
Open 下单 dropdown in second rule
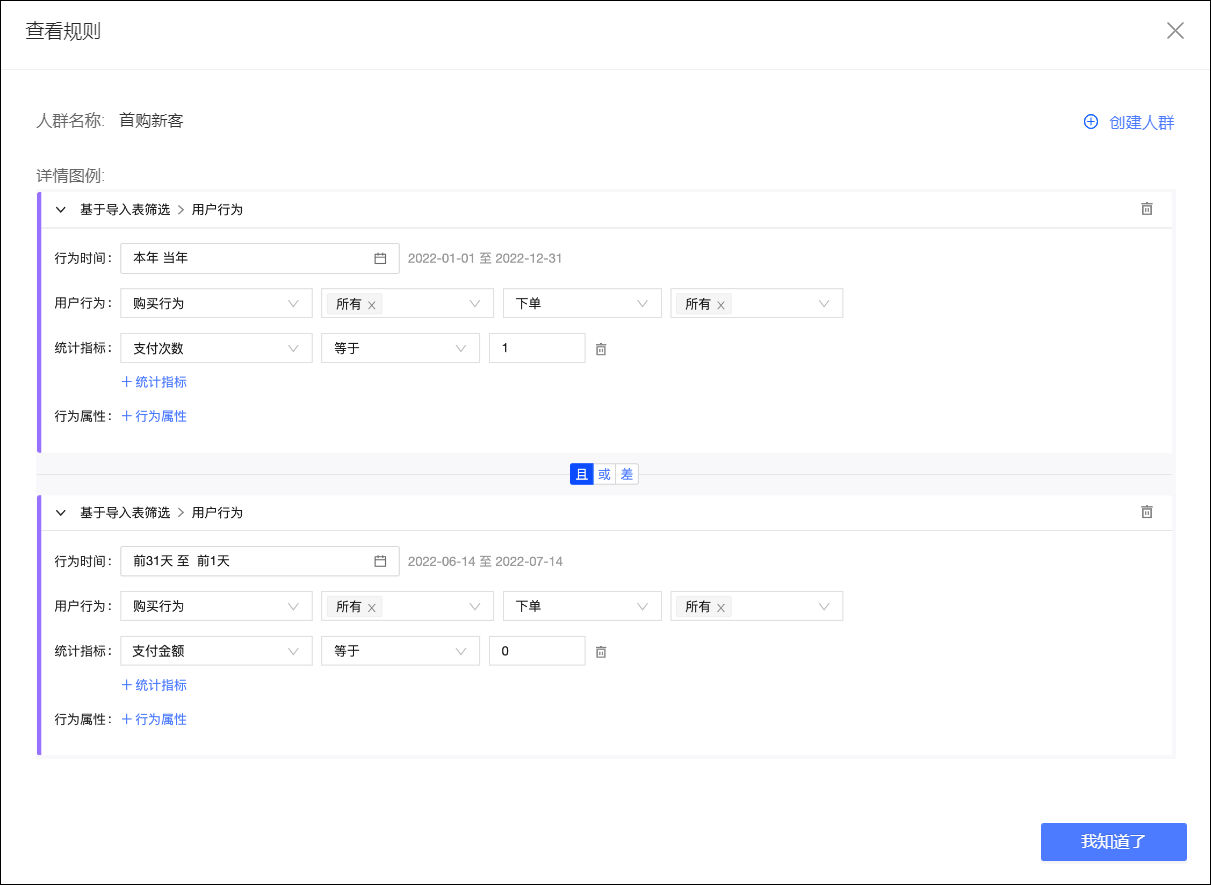pos(582,606)
